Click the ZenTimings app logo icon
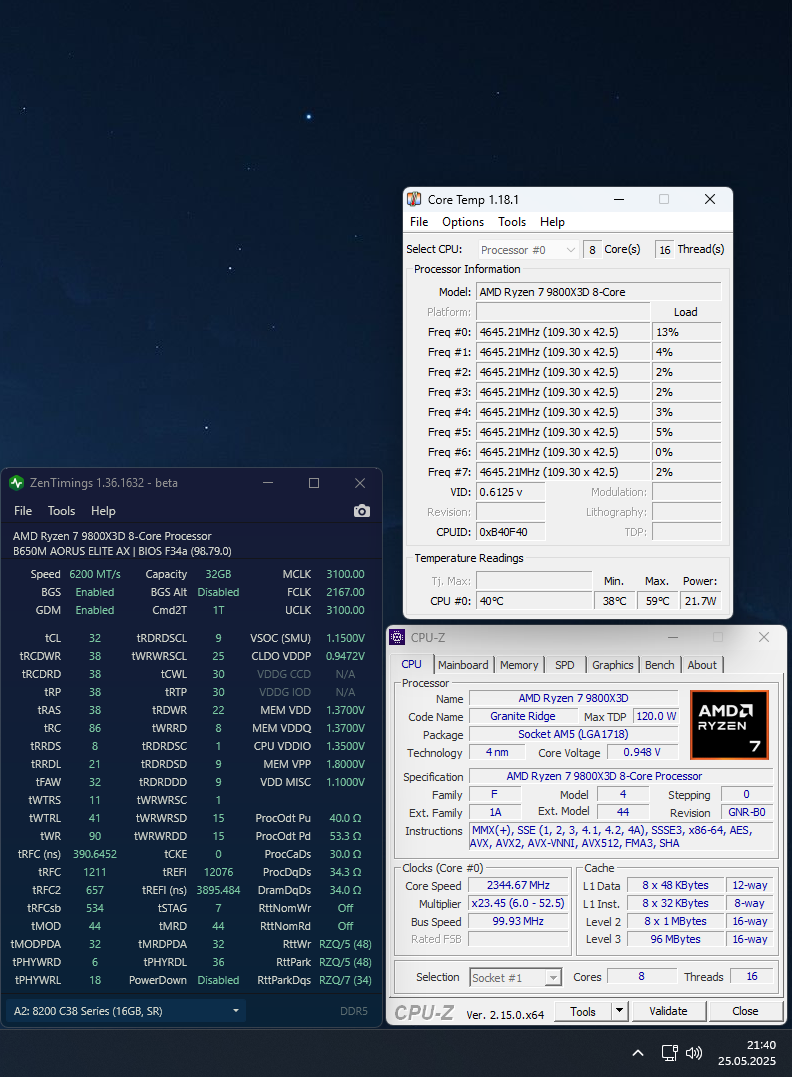This screenshot has width=792, height=1077. pos(16,483)
